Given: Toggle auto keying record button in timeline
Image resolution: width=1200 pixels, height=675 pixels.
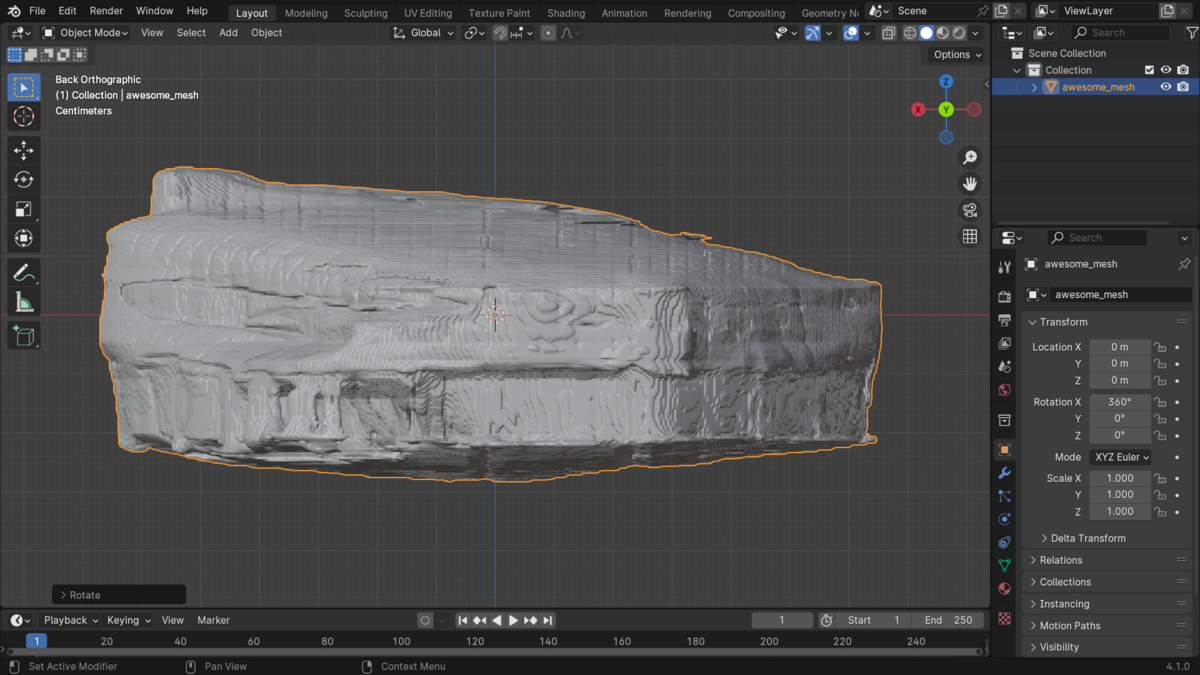Looking at the screenshot, I should 425,621.
